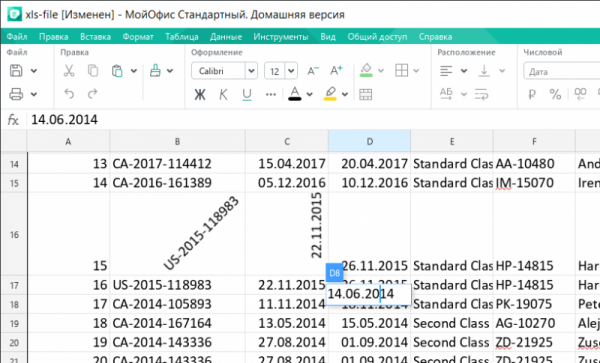Click the Save file icon

[16, 71]
